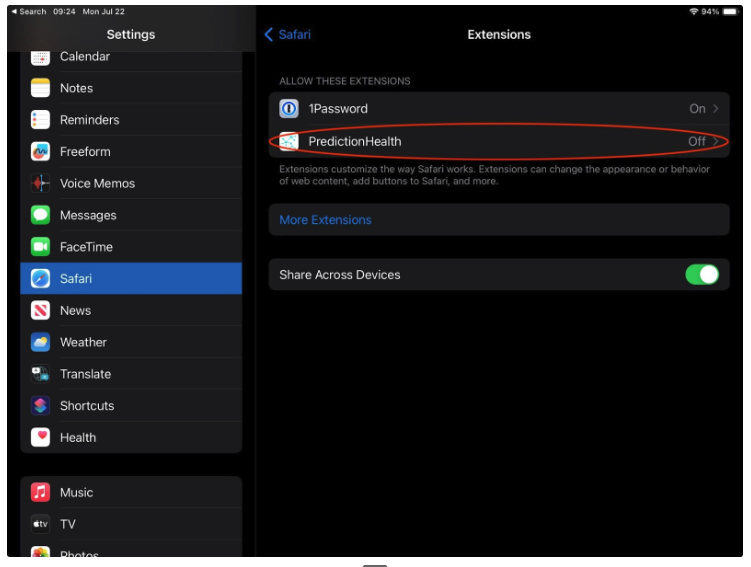
Task: Click the PredictionHealth extension name
Action: 355,141
